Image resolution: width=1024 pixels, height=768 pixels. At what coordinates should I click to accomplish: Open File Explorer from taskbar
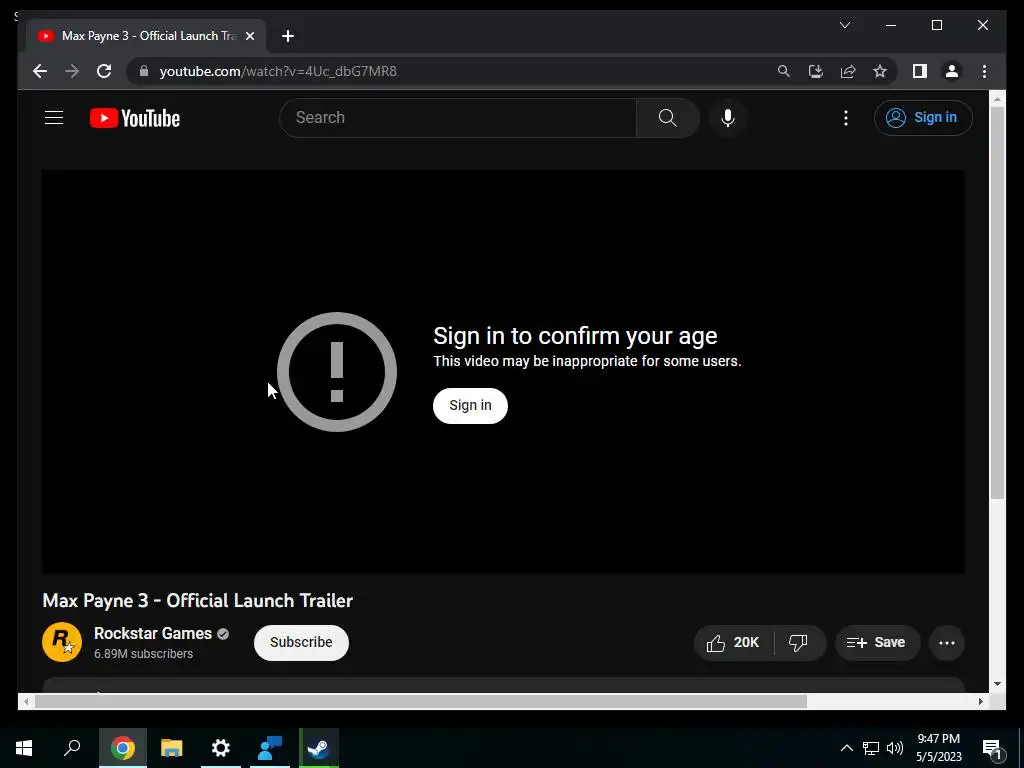[x=172, y=748]
